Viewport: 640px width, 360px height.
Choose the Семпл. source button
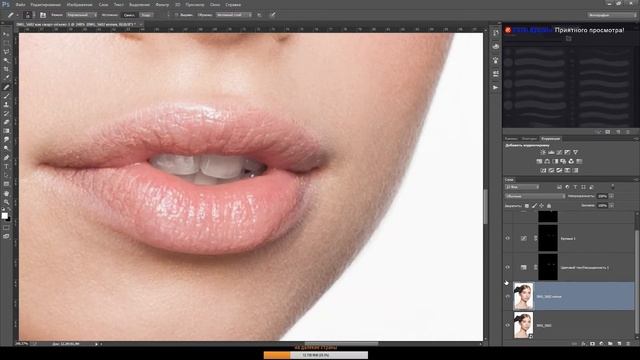coord(129,15)
